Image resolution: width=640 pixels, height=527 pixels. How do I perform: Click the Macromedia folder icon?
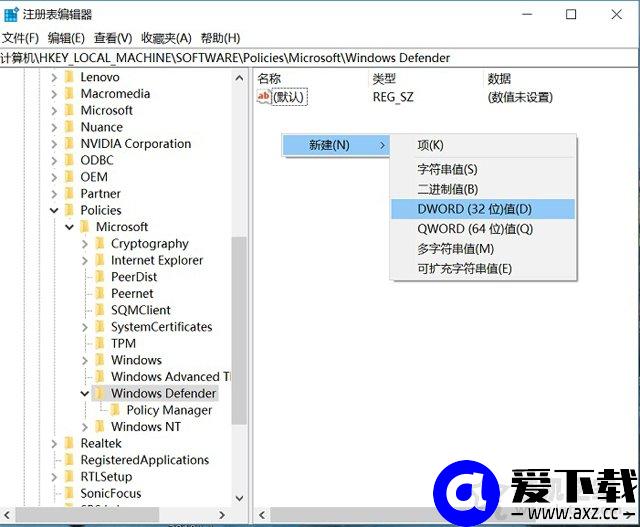coord(69,93)
